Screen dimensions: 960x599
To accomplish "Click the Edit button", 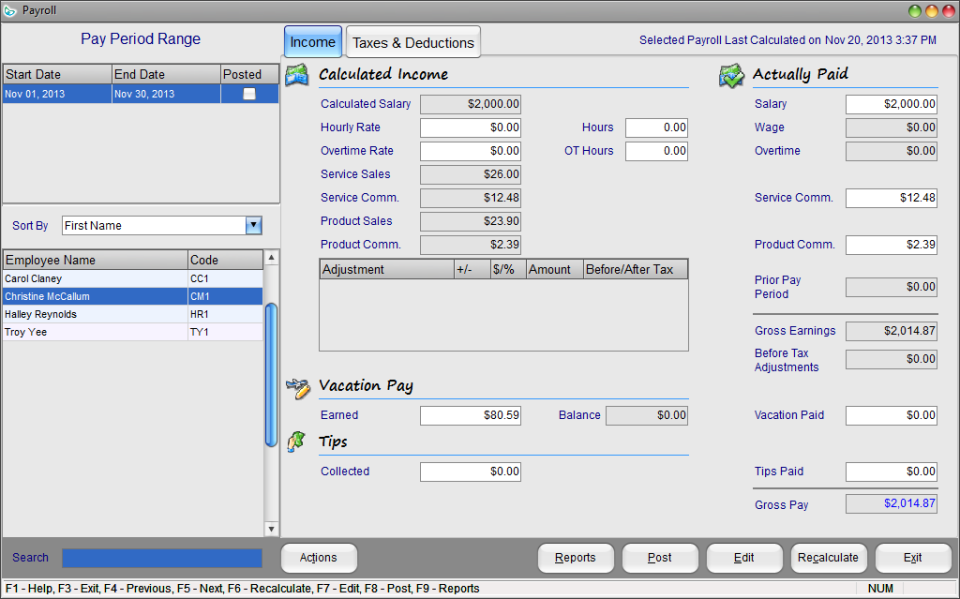I will tap(744, 558).
